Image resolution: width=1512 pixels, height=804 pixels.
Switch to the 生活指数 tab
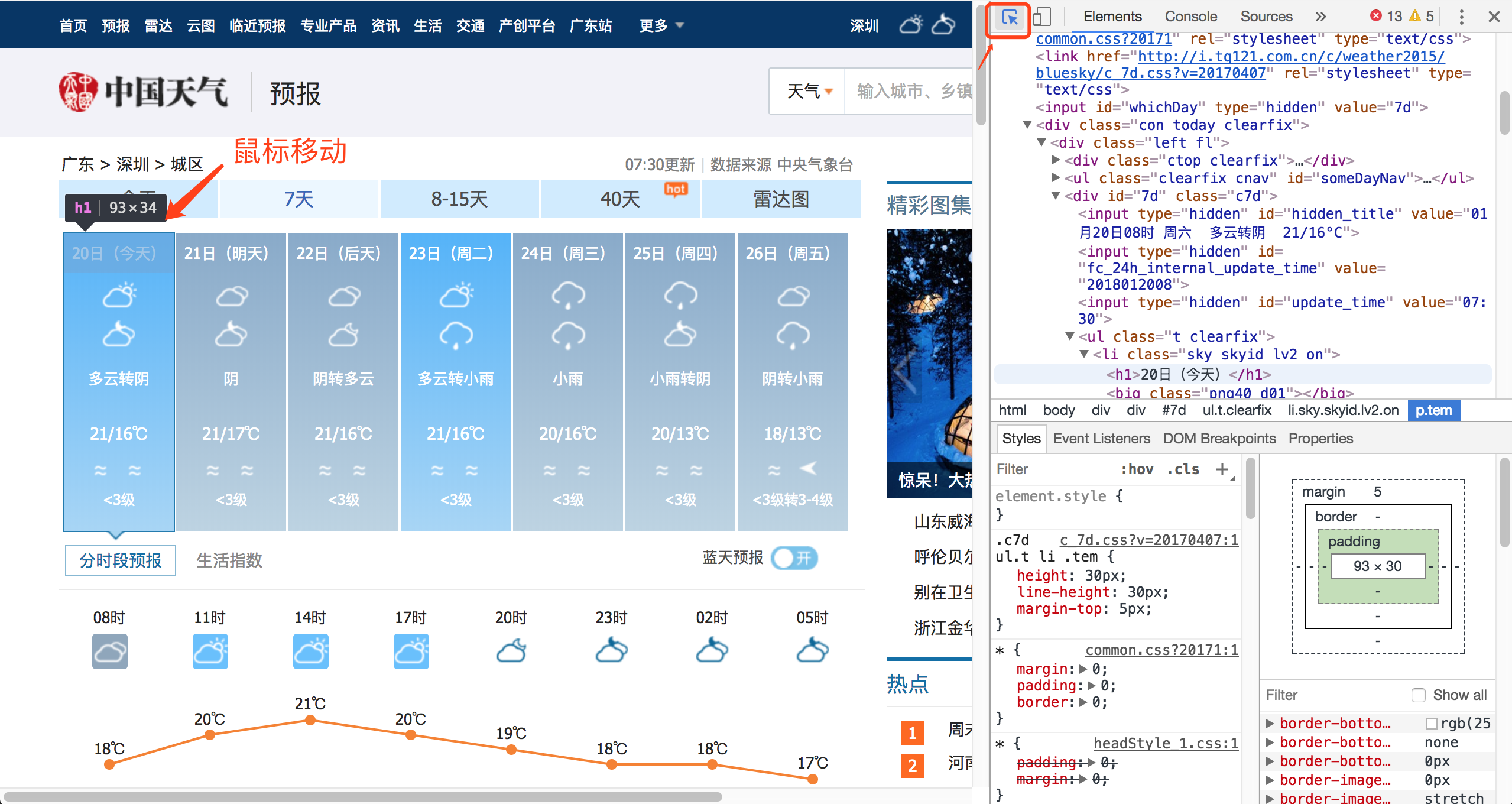point(229,560)
